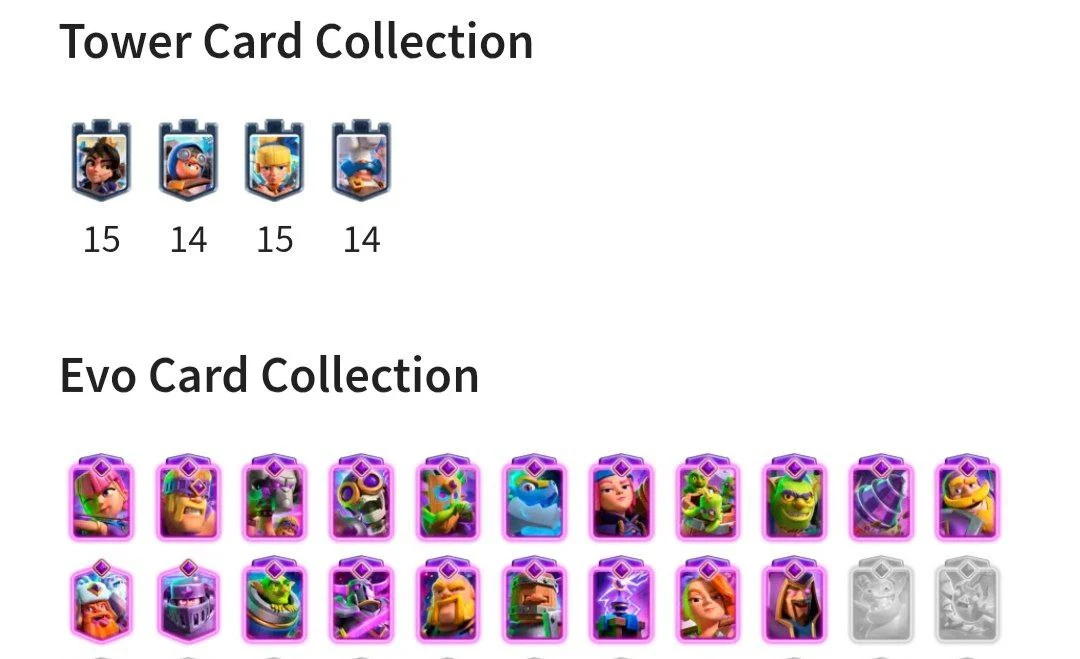Click the last greyed-out locked evo card
The height and width of the screenshot is (659, 1080).
tap(967, 600)
